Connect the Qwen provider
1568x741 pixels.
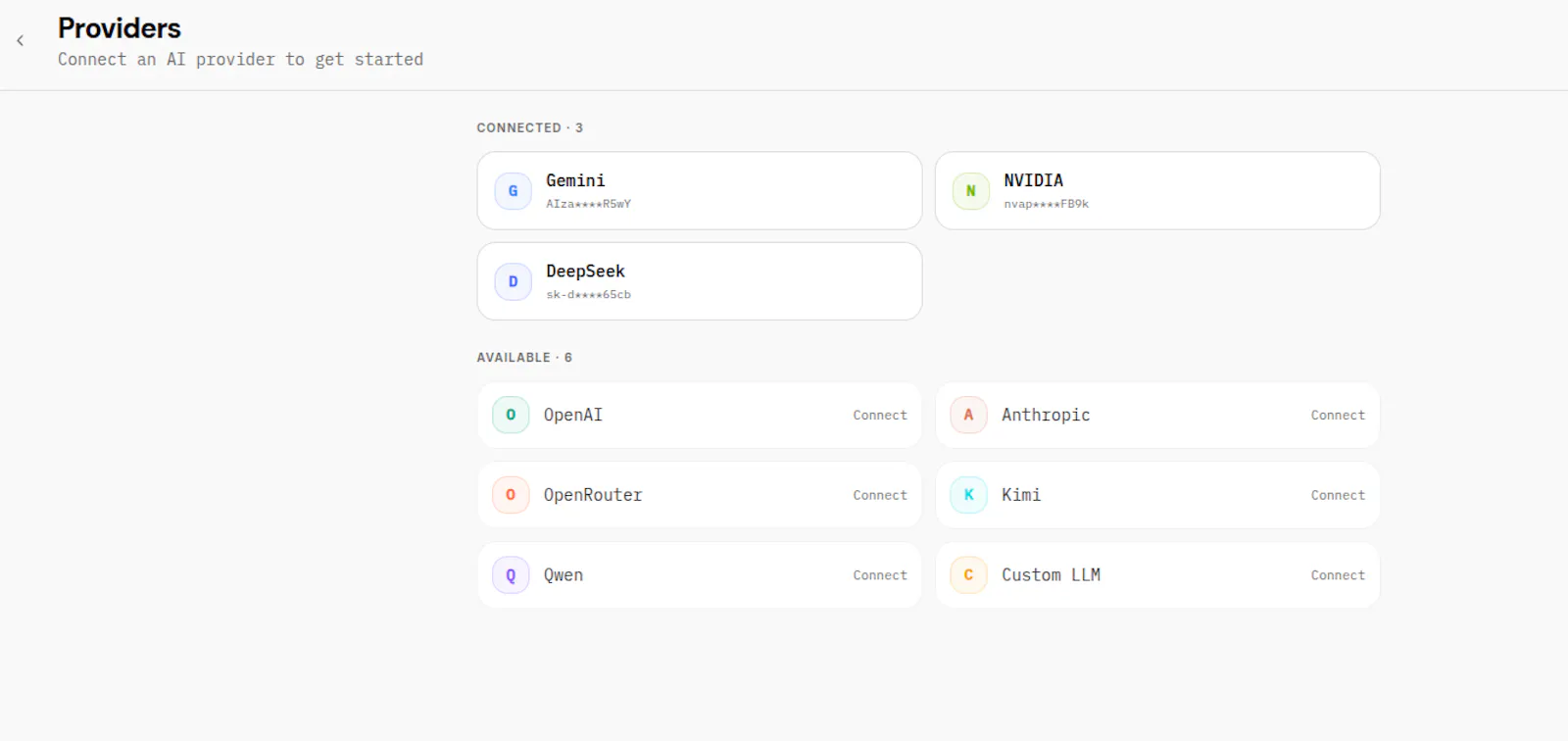pyautogui.click(x=880, y=575)
